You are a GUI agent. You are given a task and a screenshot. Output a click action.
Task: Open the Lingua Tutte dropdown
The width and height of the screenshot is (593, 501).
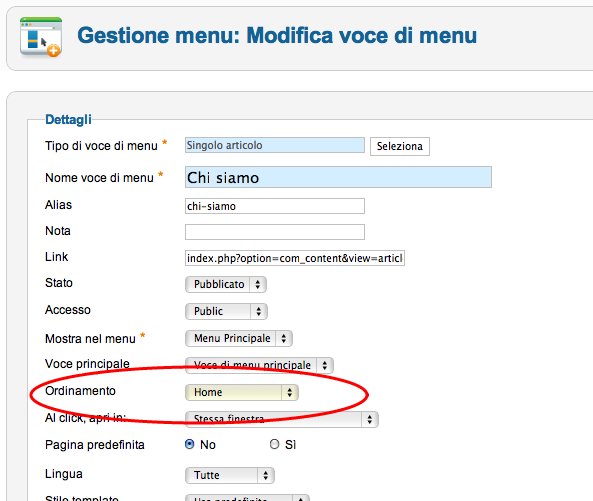(x=230, y=475)
